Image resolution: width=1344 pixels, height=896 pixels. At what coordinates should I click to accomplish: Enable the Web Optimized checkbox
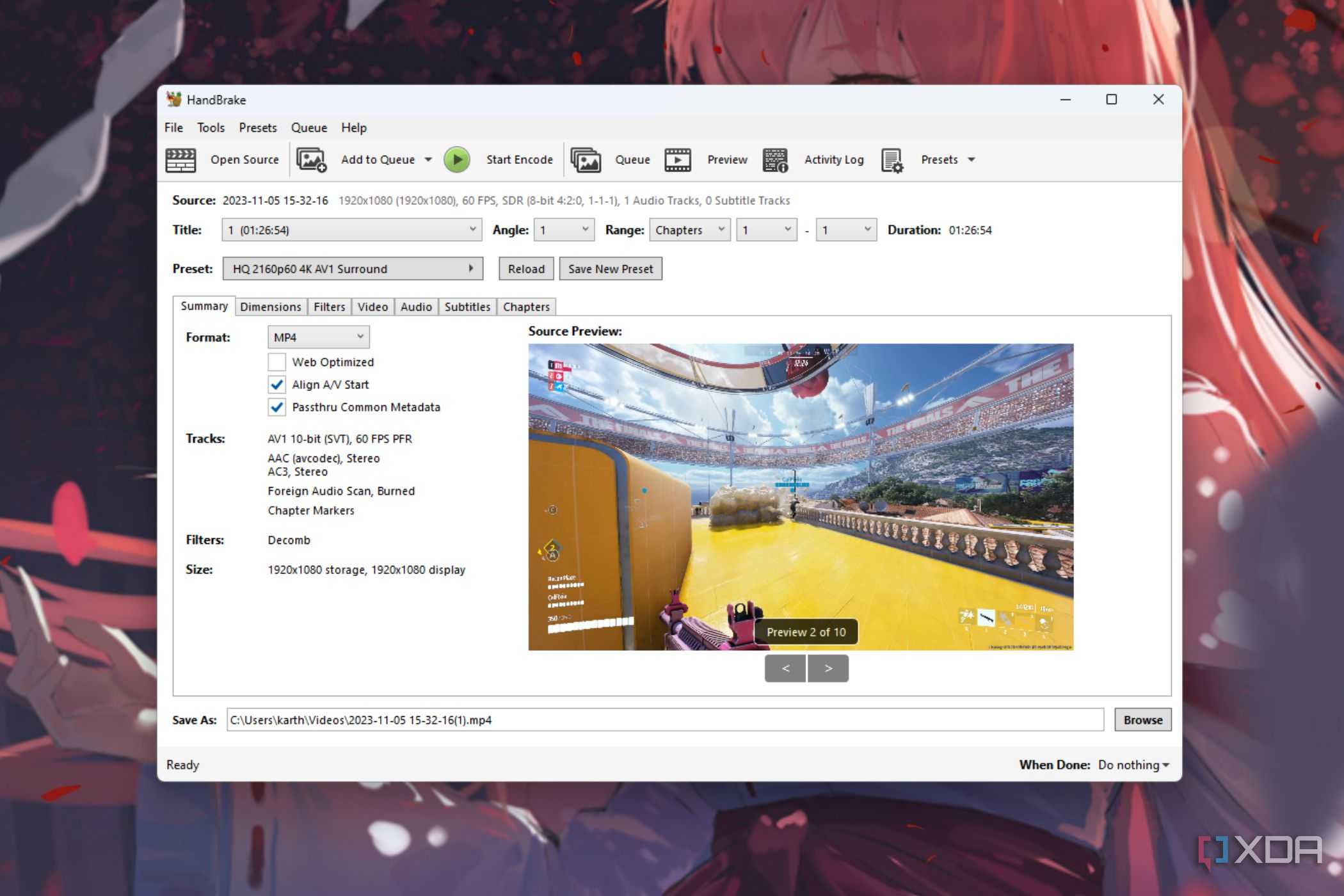(x=276, y=362)
